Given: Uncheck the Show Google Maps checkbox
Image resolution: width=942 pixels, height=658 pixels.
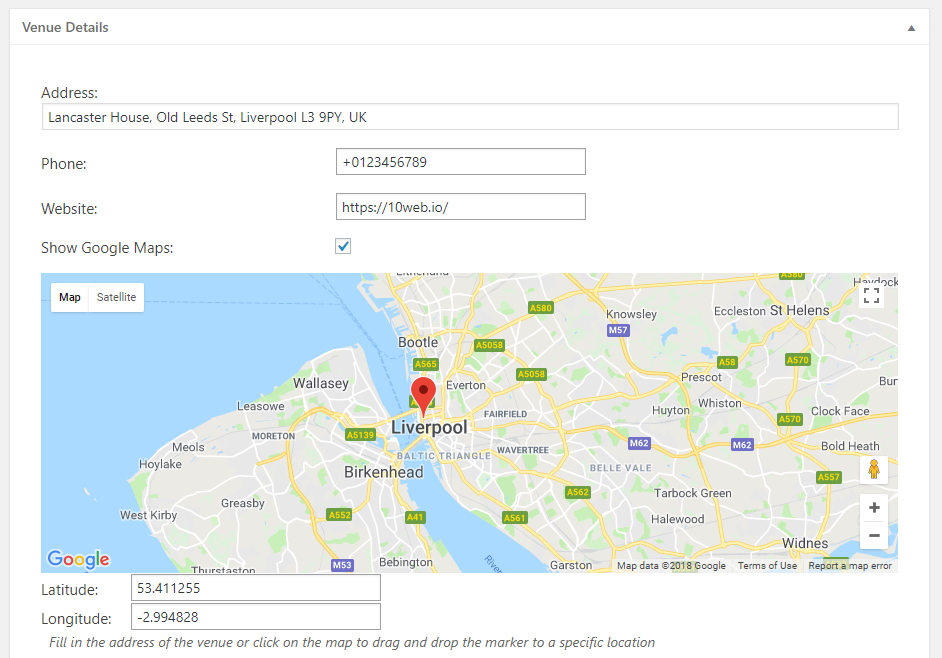Looking at the screenshot, I should pyautogui.click(x=343, y=246).
